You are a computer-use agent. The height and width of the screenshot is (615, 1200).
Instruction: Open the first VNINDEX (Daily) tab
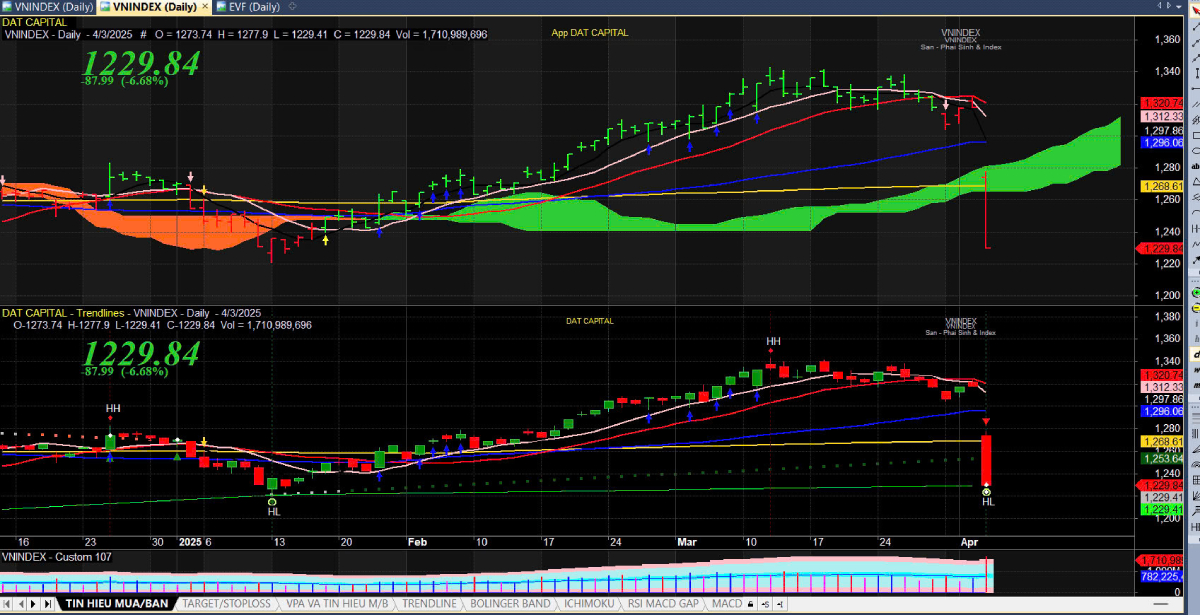[48, 7]
